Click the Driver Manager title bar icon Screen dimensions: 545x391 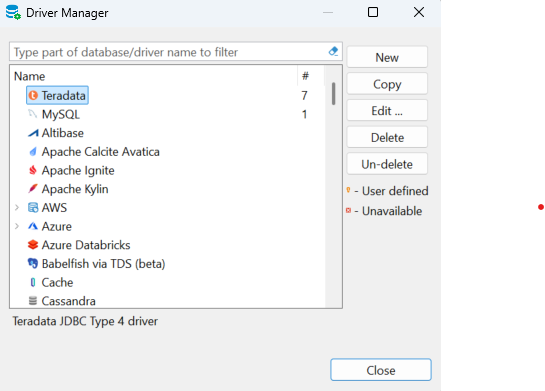[x=13, y=12]
